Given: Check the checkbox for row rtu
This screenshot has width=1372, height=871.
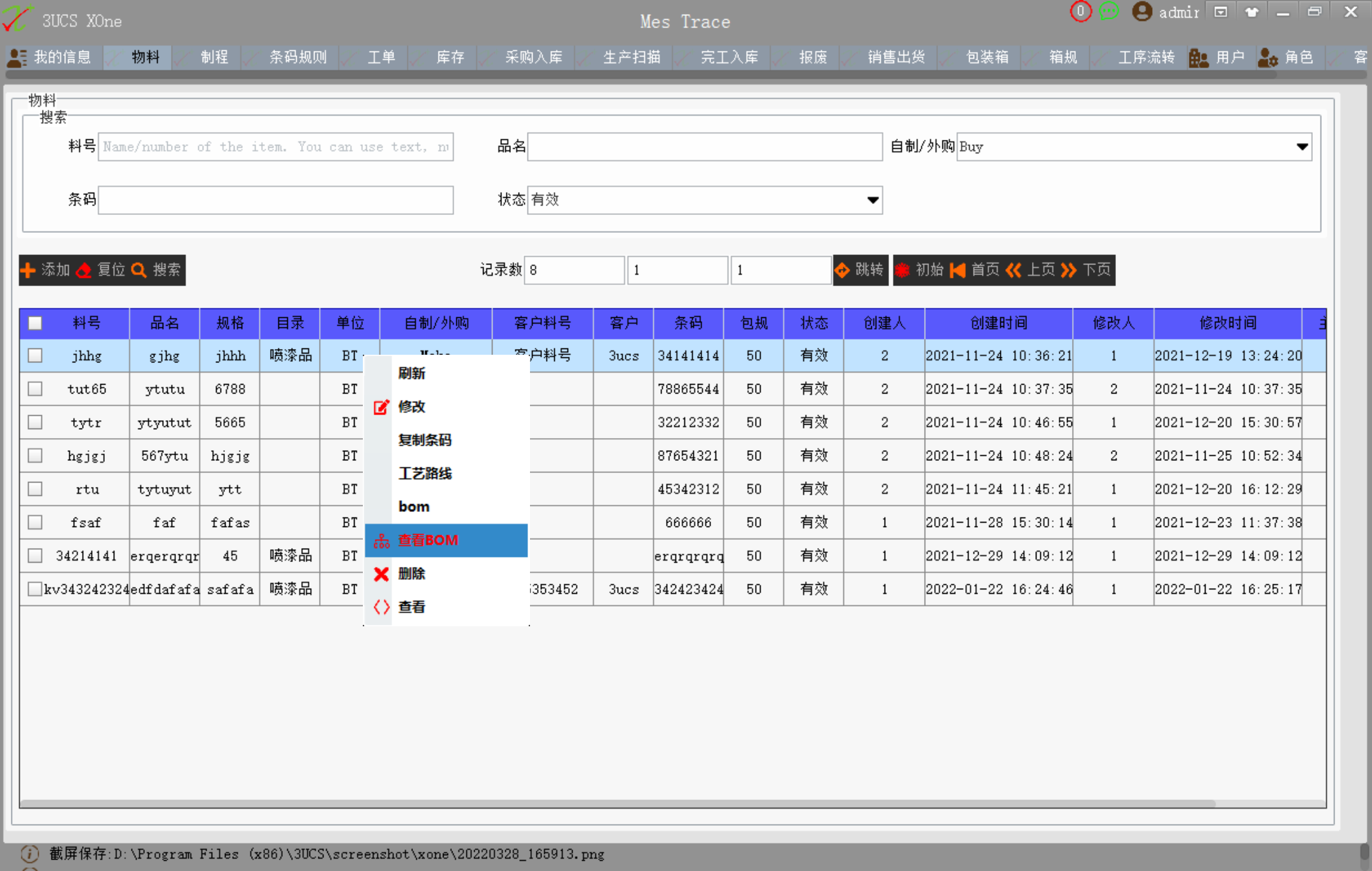Looking at the screenshot, I should tap(35, 489).
